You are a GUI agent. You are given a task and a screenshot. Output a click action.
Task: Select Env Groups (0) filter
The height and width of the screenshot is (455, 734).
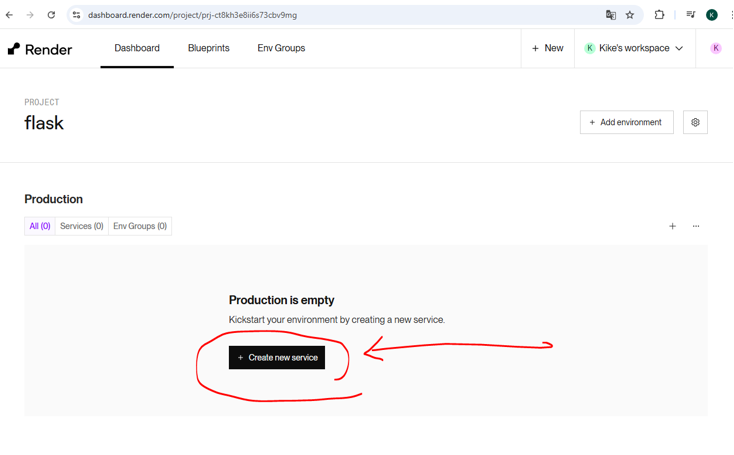pos(140,226)
